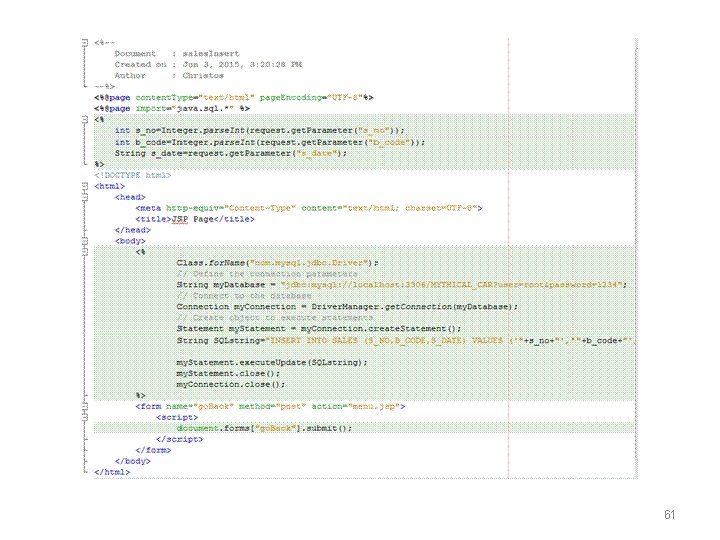Click the closing </html> tag

point(112,472)
